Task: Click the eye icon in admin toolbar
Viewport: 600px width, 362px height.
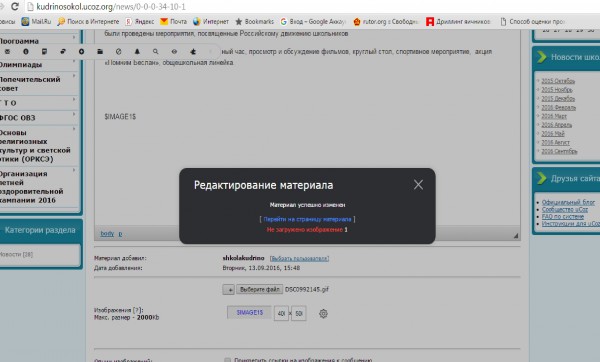Action: pos(174,51)
